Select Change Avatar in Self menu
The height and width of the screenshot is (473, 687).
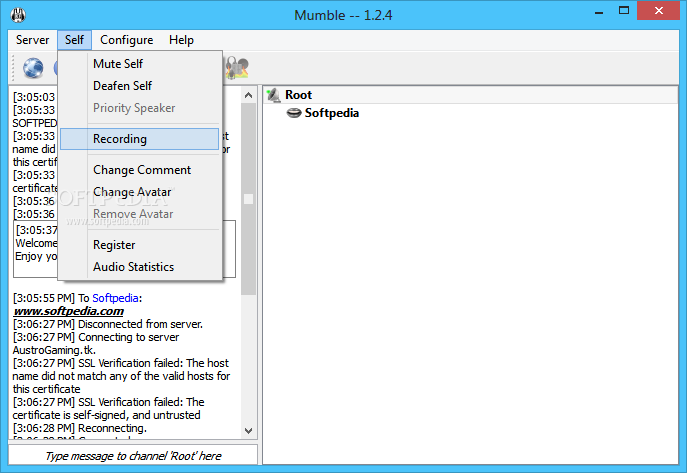tap(139, 192)
